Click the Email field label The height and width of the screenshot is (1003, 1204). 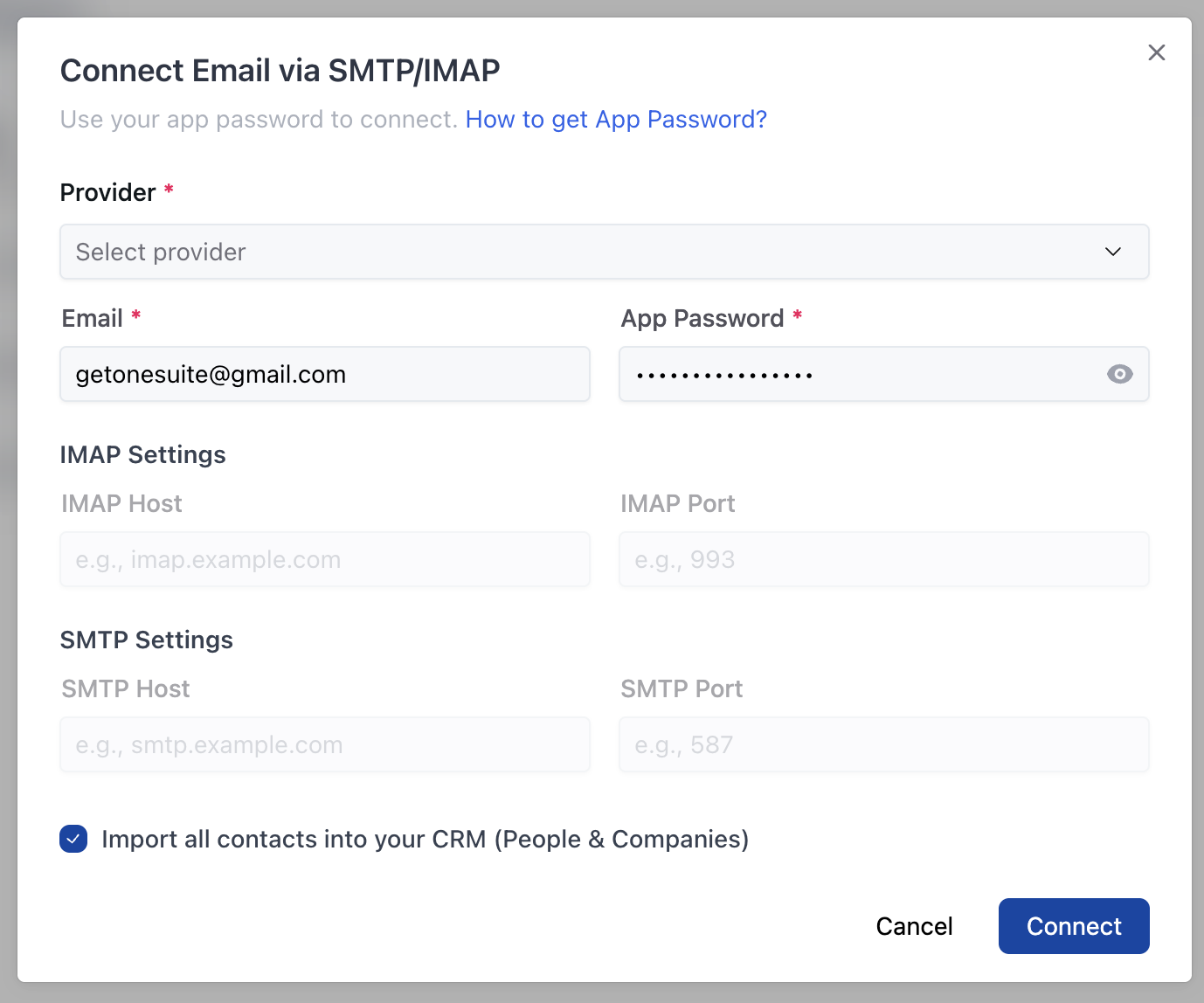pyautogui.click(x=92, y=318)
